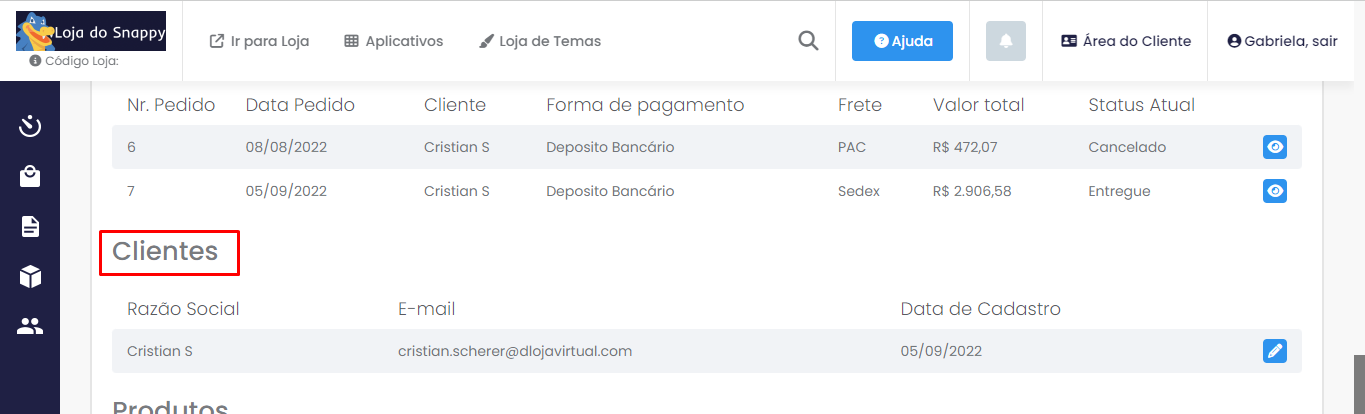Open the search magnifier icon
This screenshot has width=1365, height=414.
point(808,41)
